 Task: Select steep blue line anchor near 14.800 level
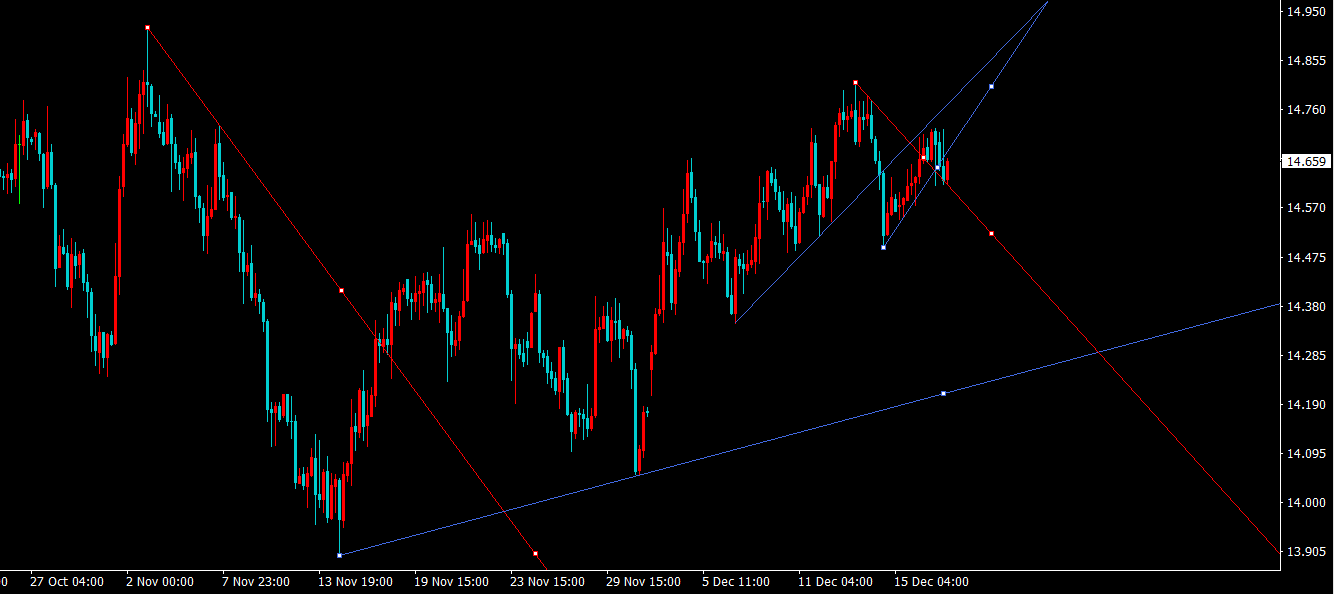point(991,86)
